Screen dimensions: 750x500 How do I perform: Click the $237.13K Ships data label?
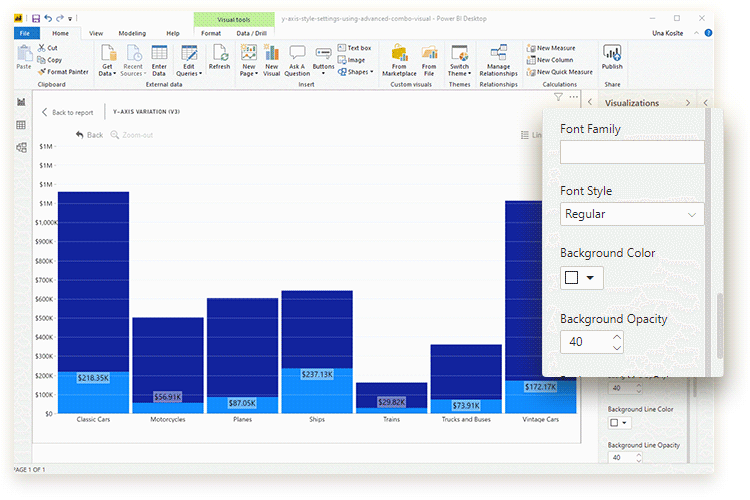click(317, 374)
